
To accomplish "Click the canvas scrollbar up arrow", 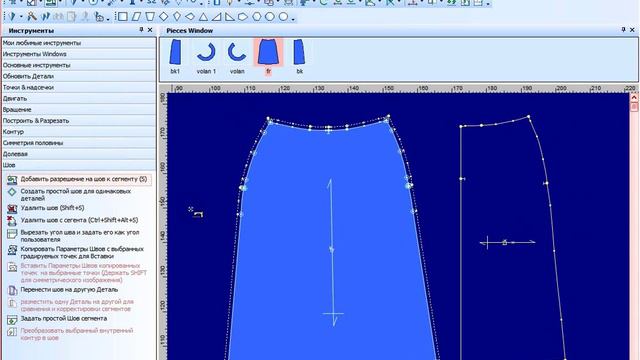I will [x=634, y=98].
